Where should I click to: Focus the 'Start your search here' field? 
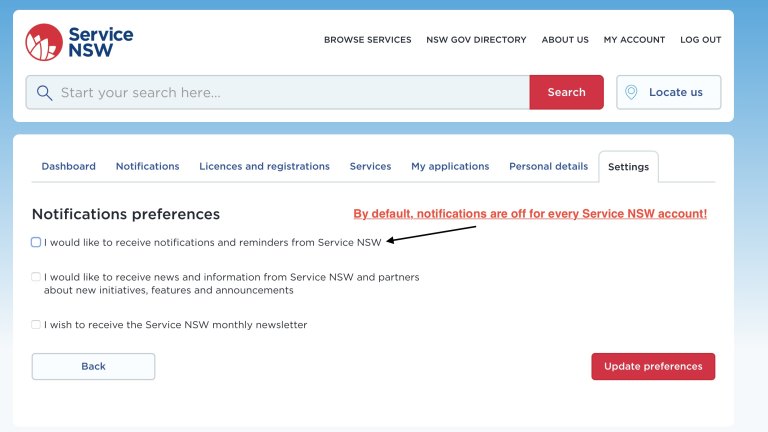click(278, 92)
